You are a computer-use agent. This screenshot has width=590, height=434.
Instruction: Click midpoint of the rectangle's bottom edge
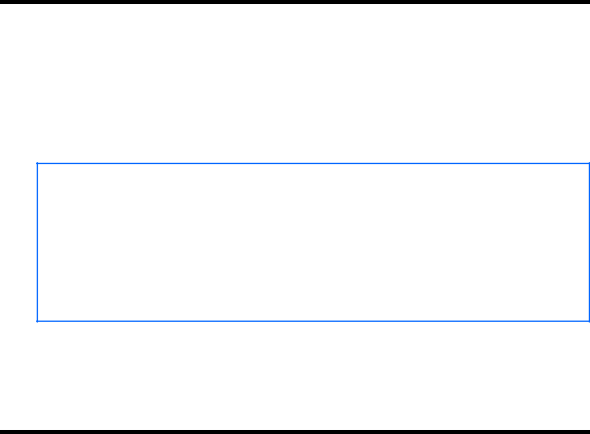pos(313,321)
